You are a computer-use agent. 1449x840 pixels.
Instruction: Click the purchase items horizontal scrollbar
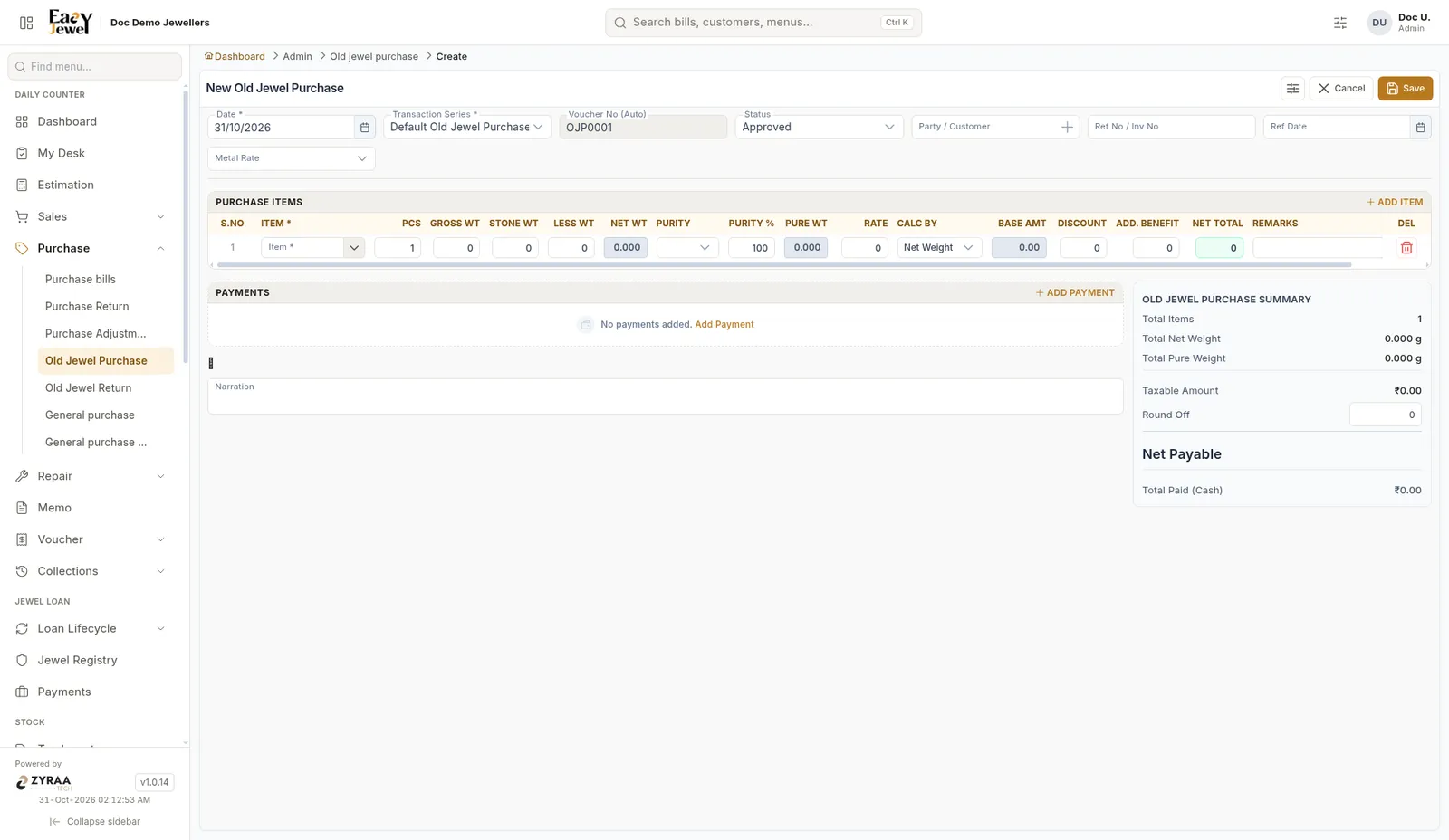(784, 265)
